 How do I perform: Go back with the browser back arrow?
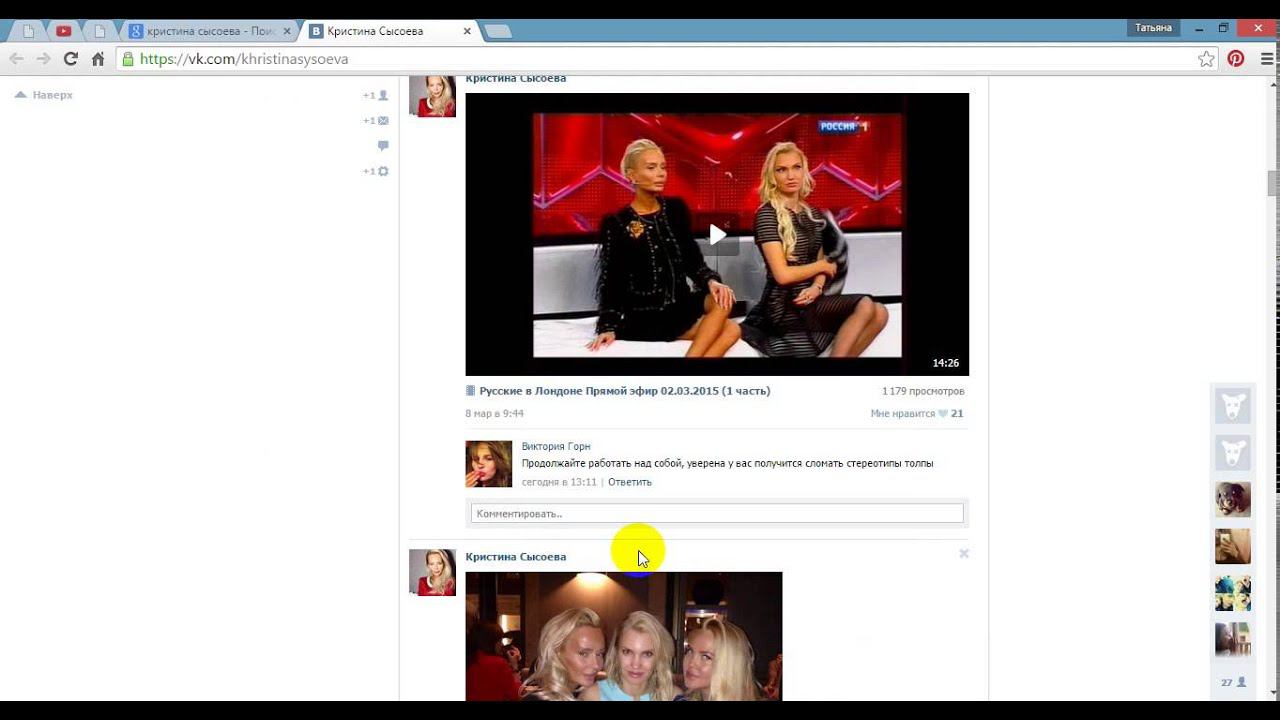coord(16,59)
